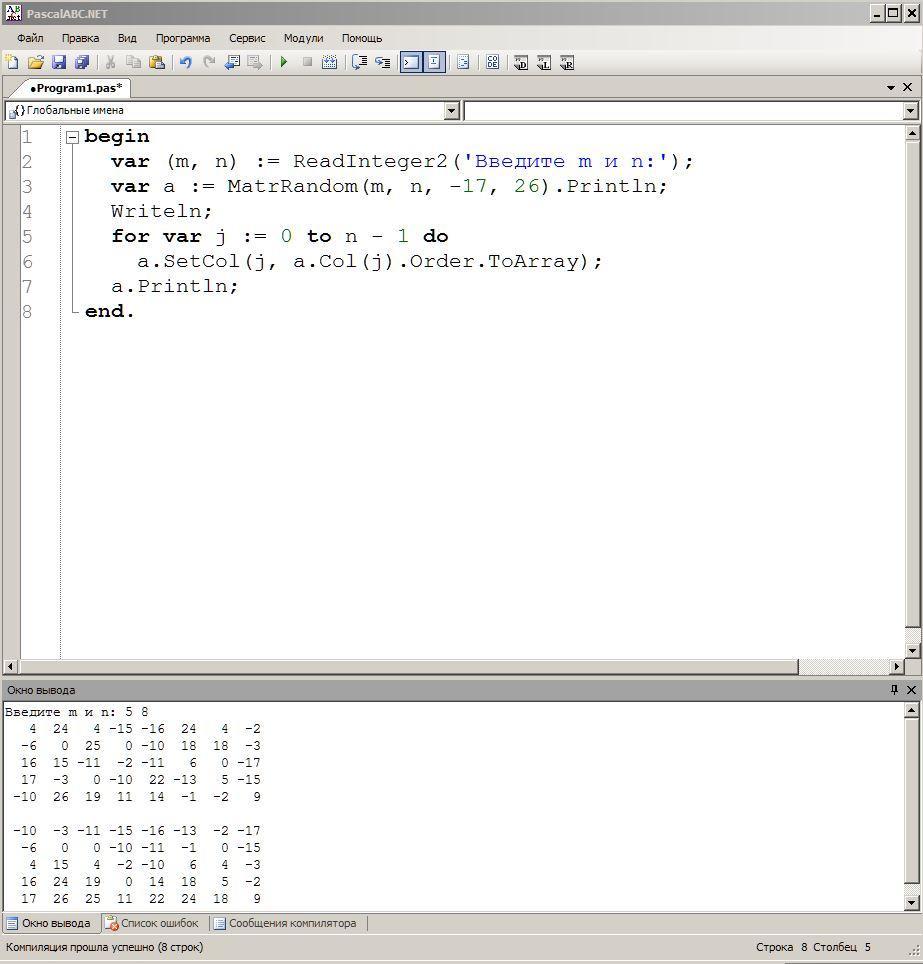Click editor horizontal scrollbar left arrow
This screenshot has width=923, height=964.
[x=10, y=666]
